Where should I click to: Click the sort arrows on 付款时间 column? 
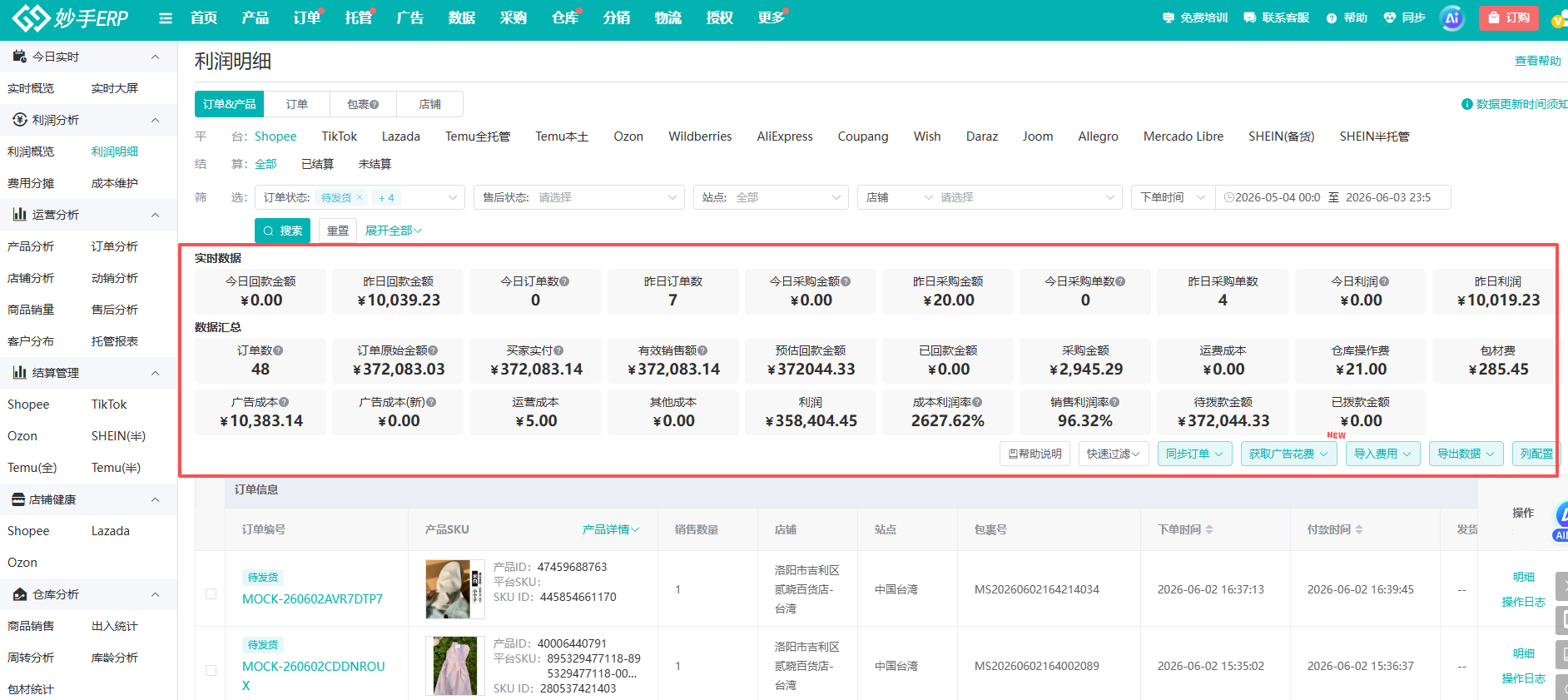tap(1359, 529)
